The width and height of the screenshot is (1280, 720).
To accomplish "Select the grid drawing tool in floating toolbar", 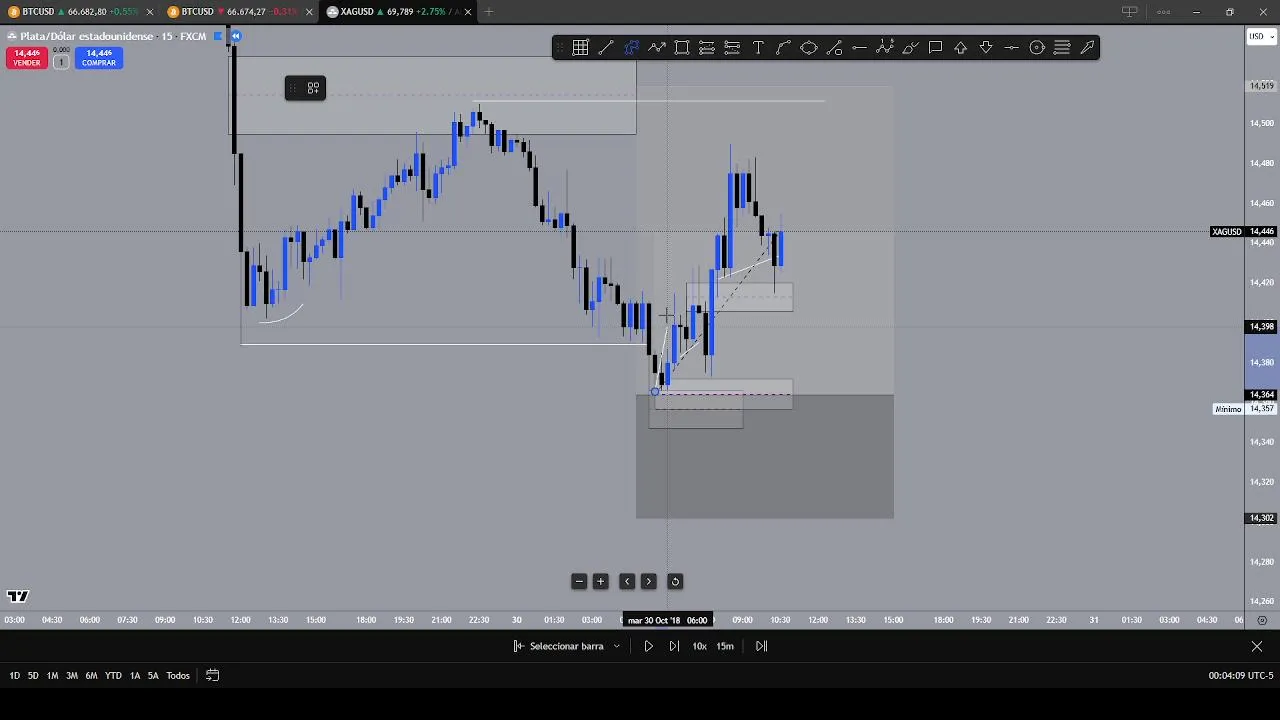I will point(580,48).
